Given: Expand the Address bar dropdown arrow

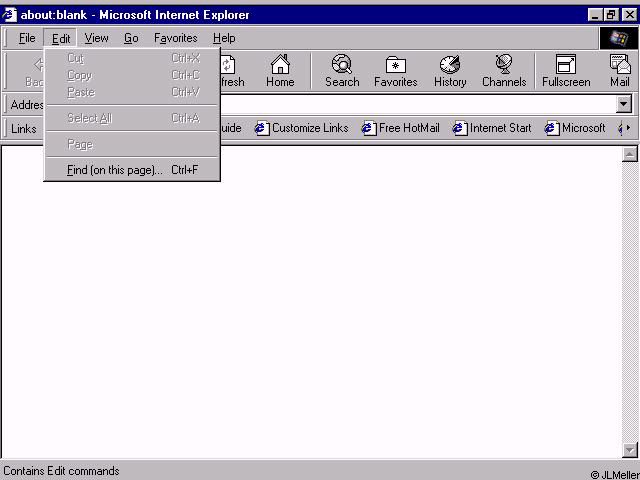Looking at the screenshot, I should (x=624, y=104).
